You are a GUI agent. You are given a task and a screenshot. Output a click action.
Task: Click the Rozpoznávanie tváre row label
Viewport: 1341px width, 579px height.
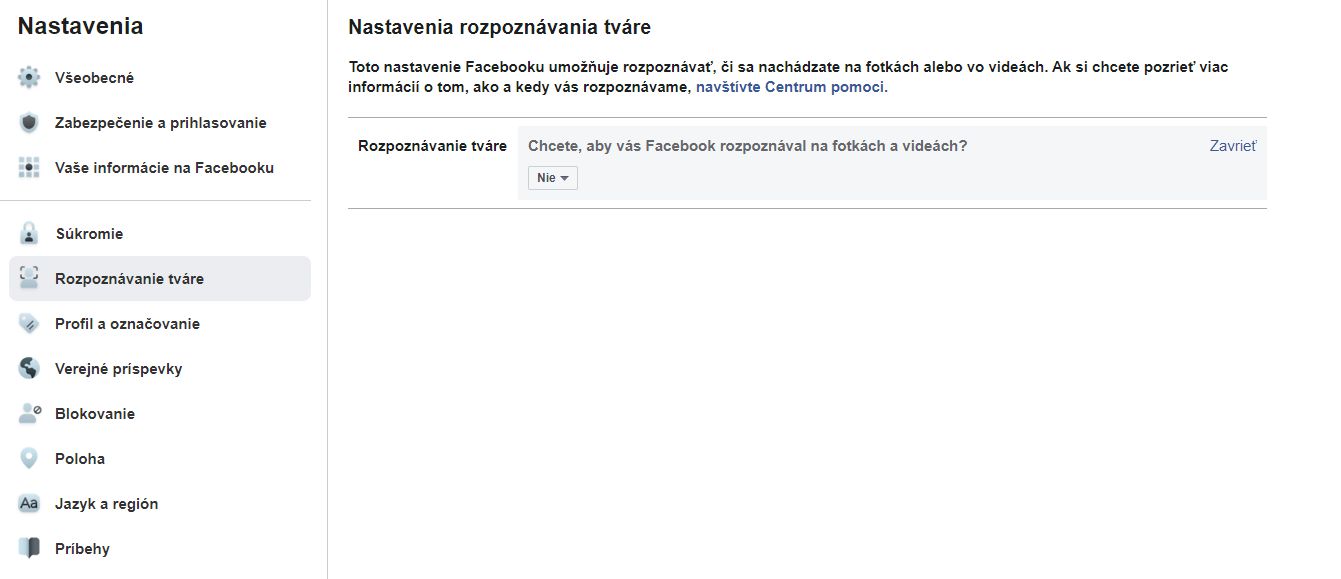click(432, 146)
